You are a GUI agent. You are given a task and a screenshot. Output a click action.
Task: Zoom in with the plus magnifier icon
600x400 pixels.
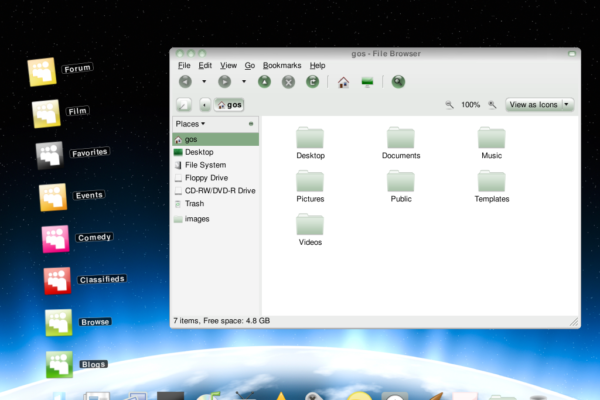point(492,104)
